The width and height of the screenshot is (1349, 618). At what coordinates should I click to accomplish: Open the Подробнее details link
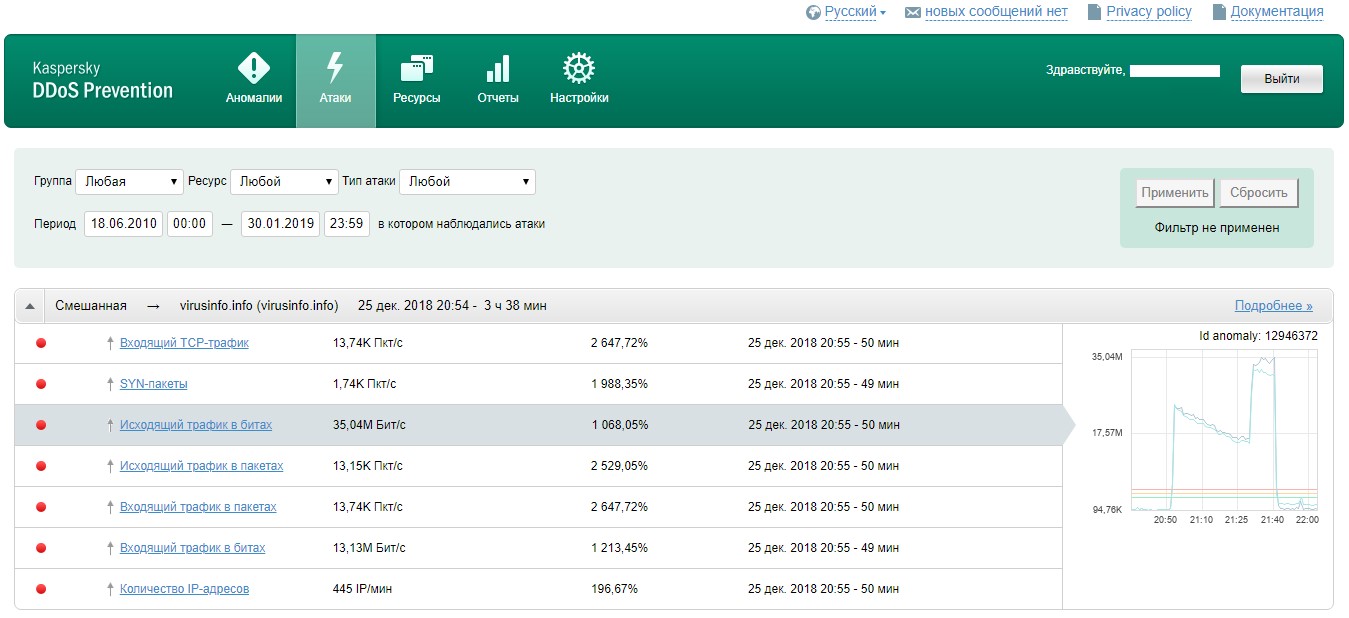pos(1273,306)
